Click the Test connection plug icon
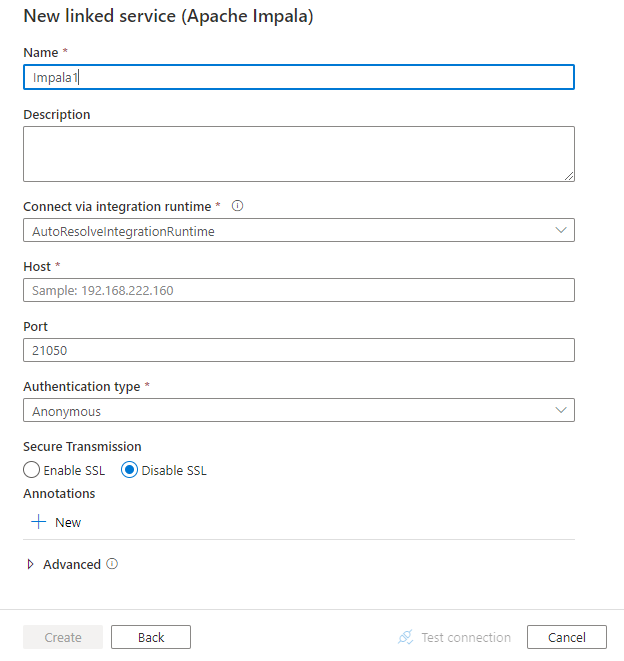Viewport: 624px width, 661px height. tap(406, 637)
